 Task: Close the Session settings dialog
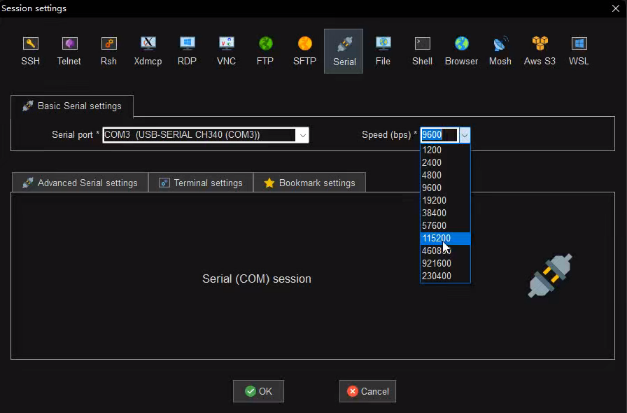[615, 8]
